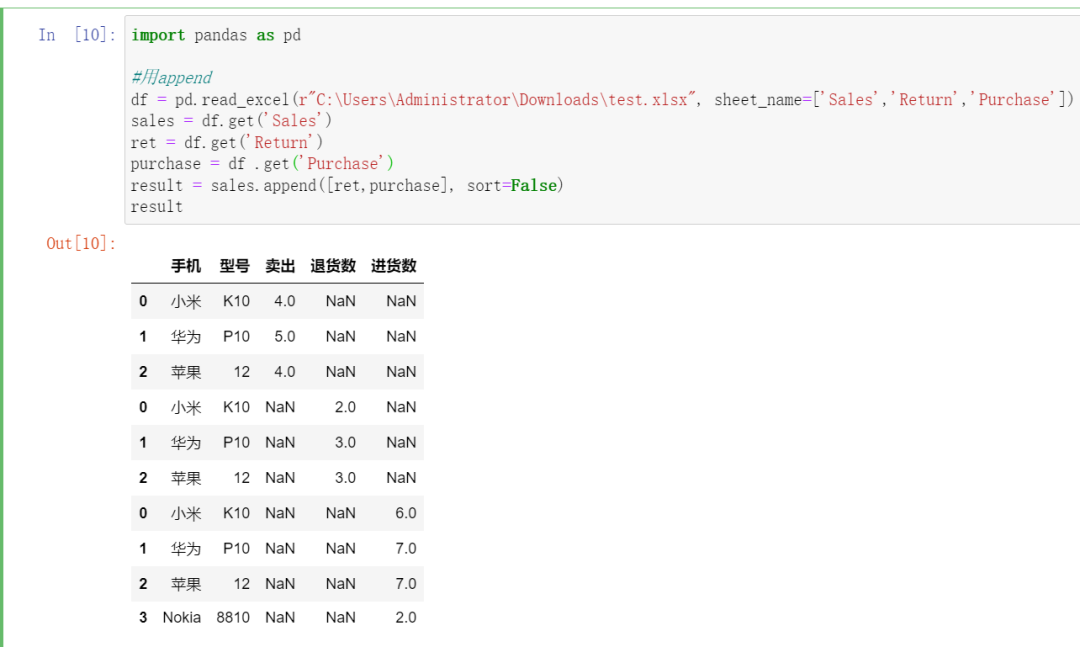This screenshot has height=647, width=1080.
Task: Click the 7.0 value in the 华为 row
Action: [406, 548]
